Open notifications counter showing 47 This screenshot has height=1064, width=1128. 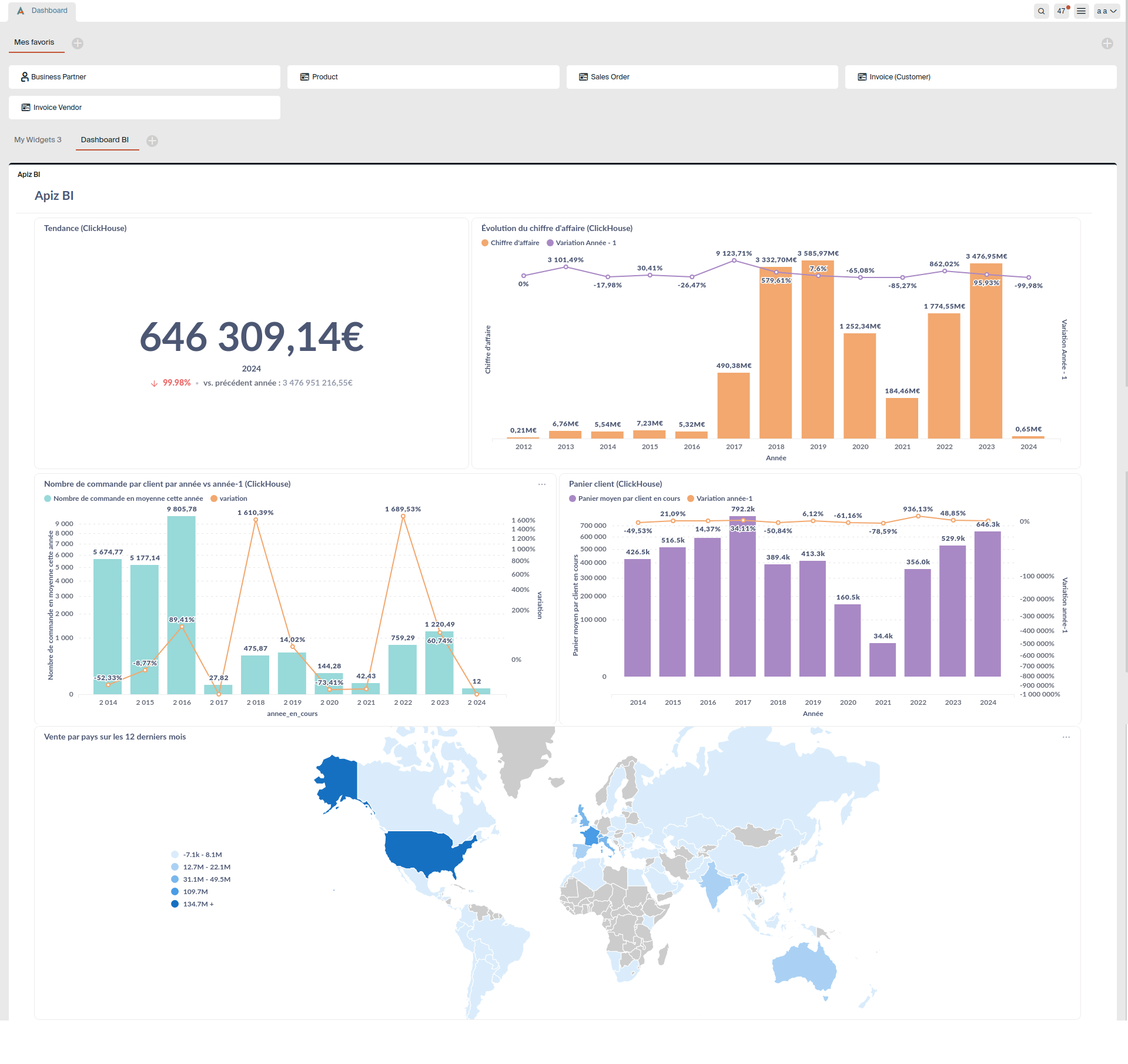pyautogui.click(x=1062, y=11)
